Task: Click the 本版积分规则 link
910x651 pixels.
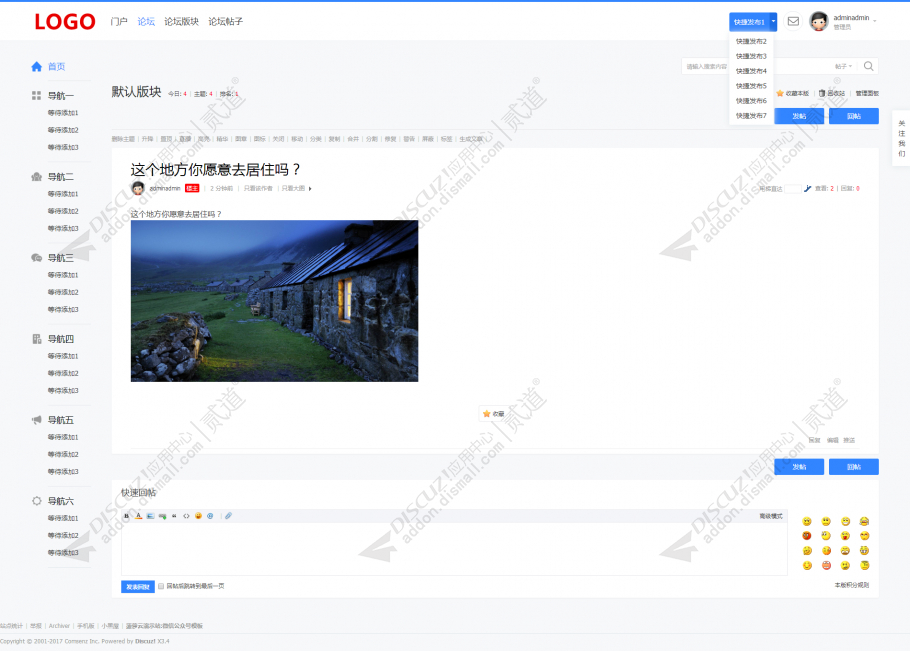Action: point(851,585)
